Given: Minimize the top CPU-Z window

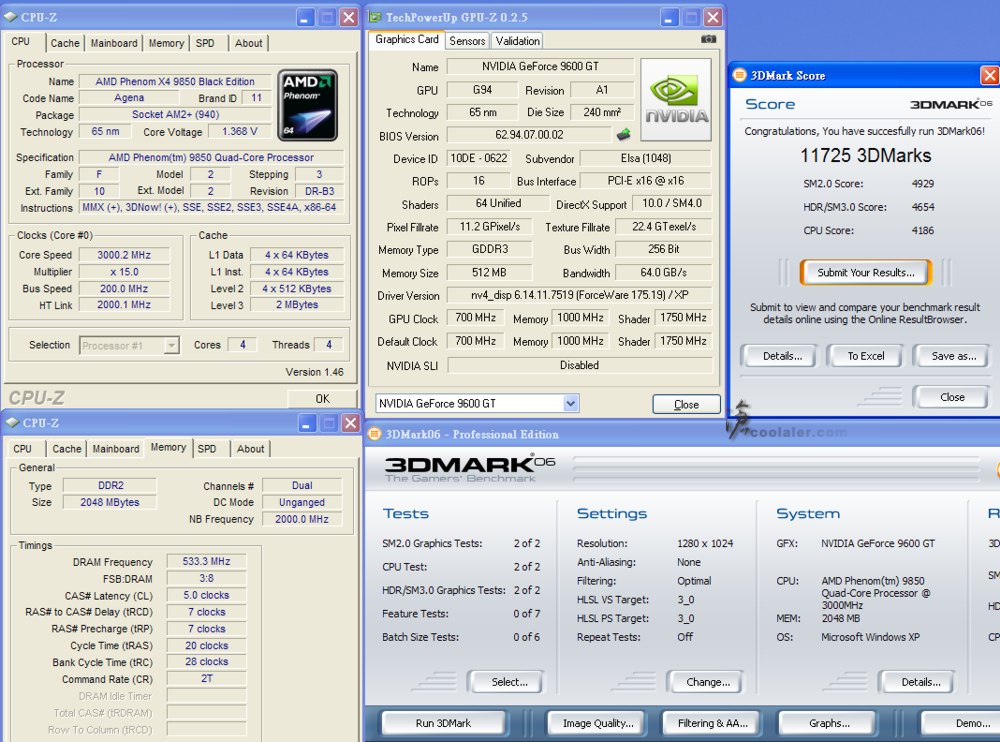Looking at the screenshot, I should tap(305, 17).
